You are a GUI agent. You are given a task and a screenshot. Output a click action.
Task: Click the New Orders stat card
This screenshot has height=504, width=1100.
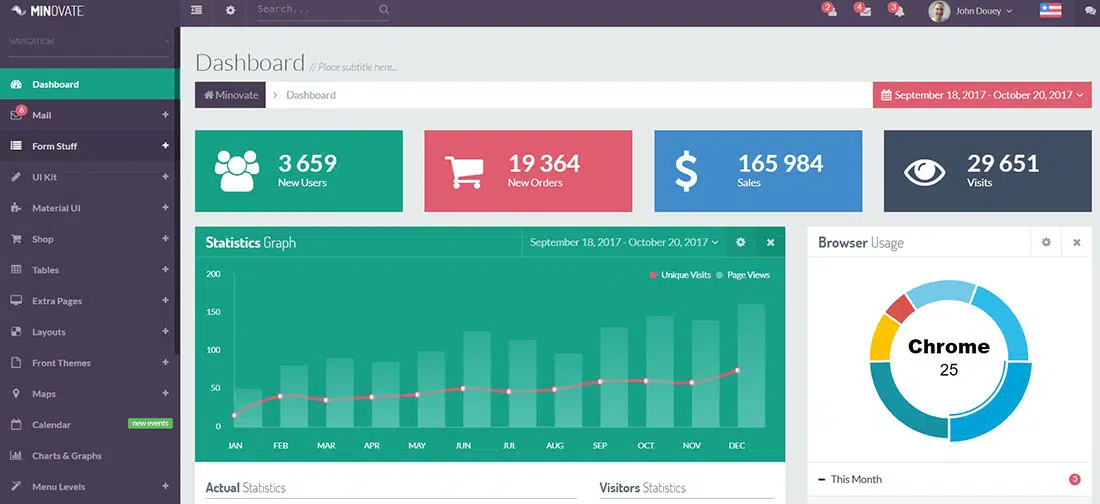coord(528,171)
